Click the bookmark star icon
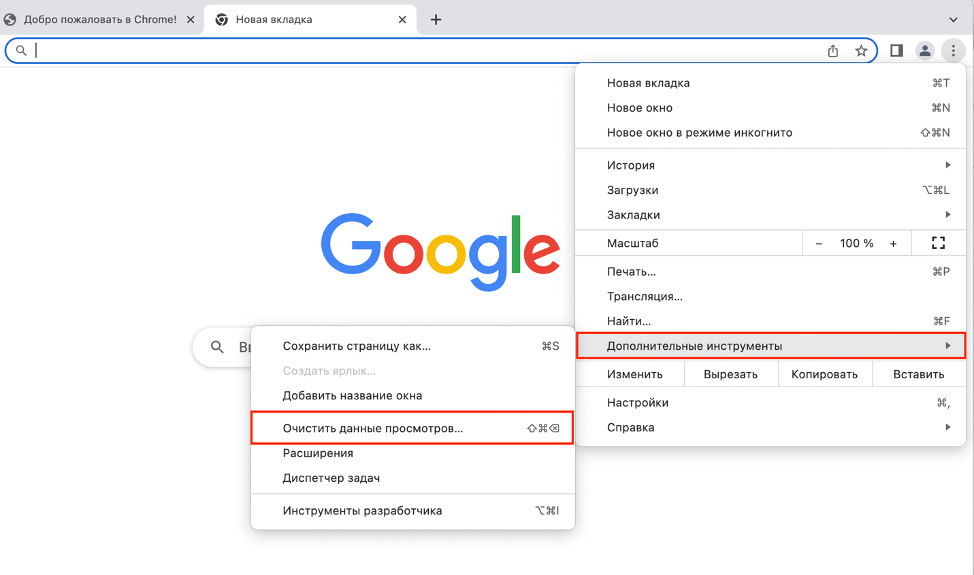The height and width of the screenshot is (575, 974). [861, 51]
